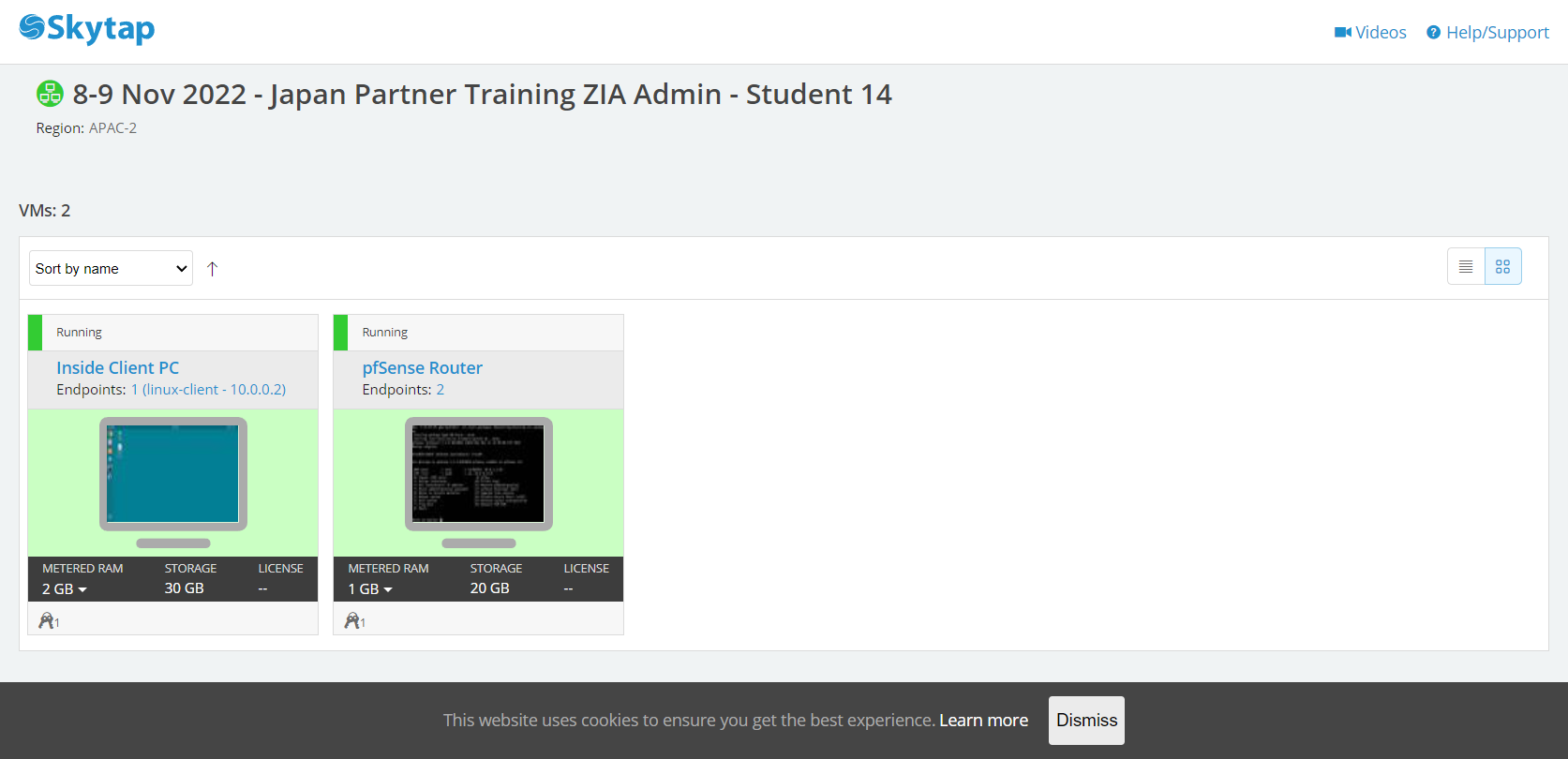Click the VMs: 2 count label
Screen dimensions: 1568x759
point(45,211)
